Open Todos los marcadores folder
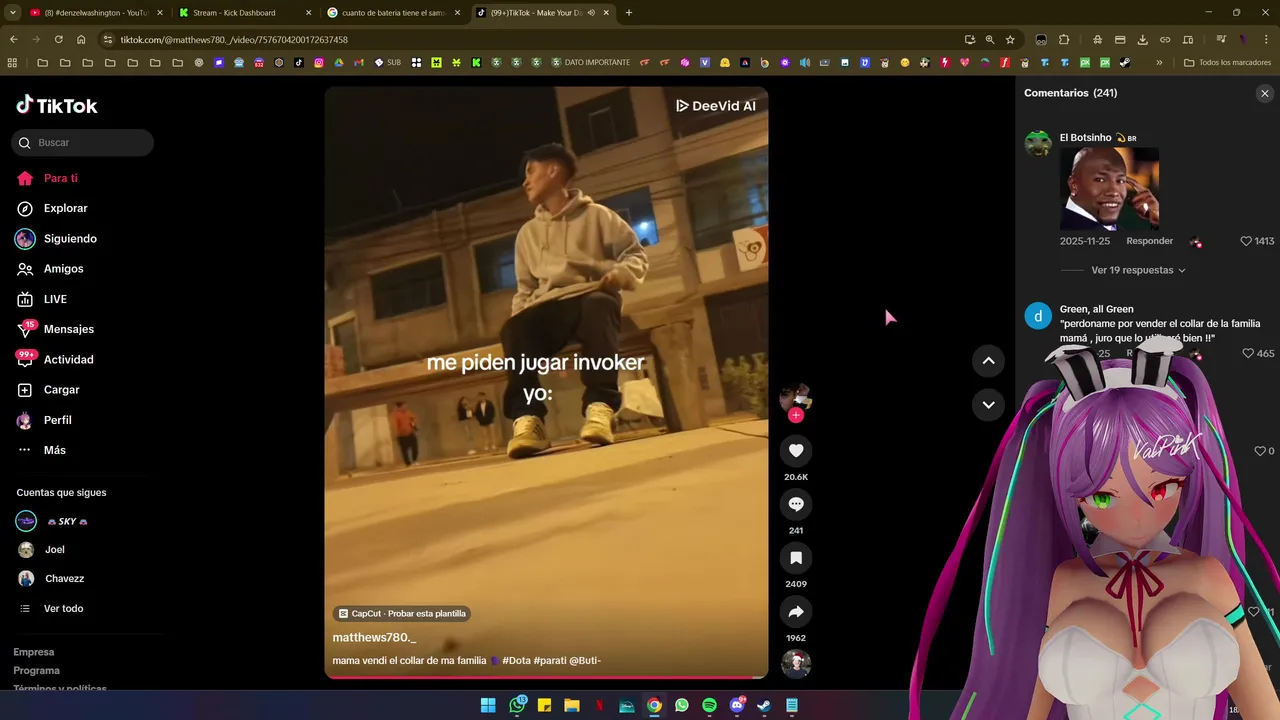This screenshot has height=720, width=1280. tap(1227, 62)
